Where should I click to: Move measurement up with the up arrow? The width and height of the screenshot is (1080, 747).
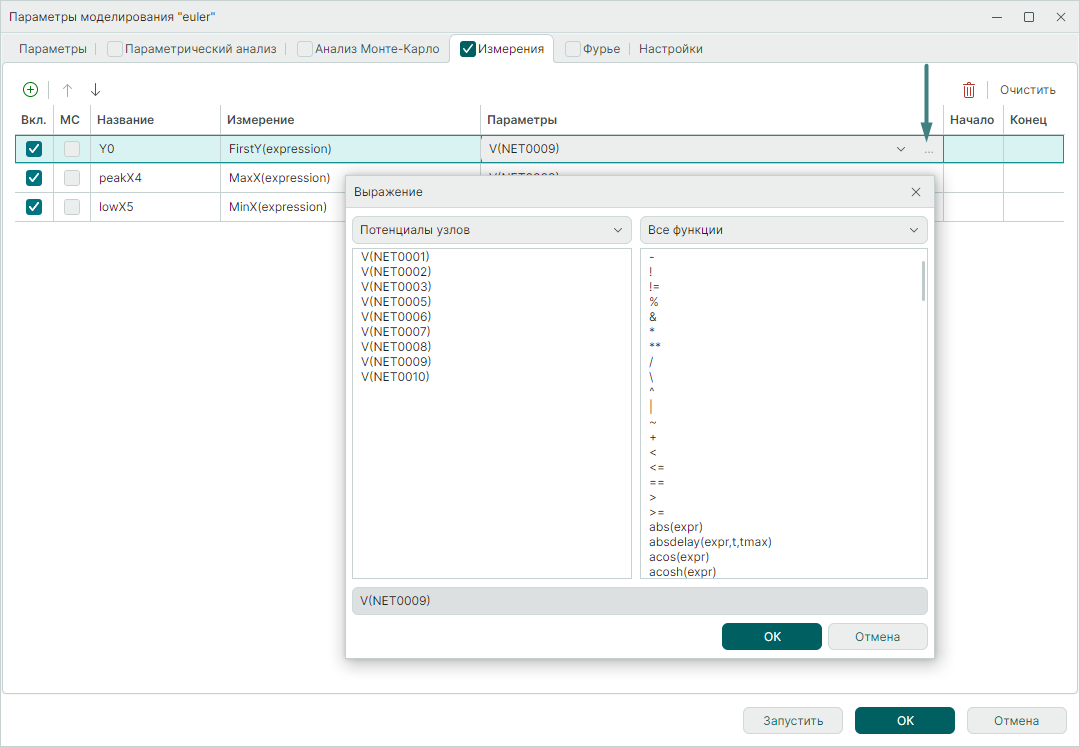pos(68,89)
